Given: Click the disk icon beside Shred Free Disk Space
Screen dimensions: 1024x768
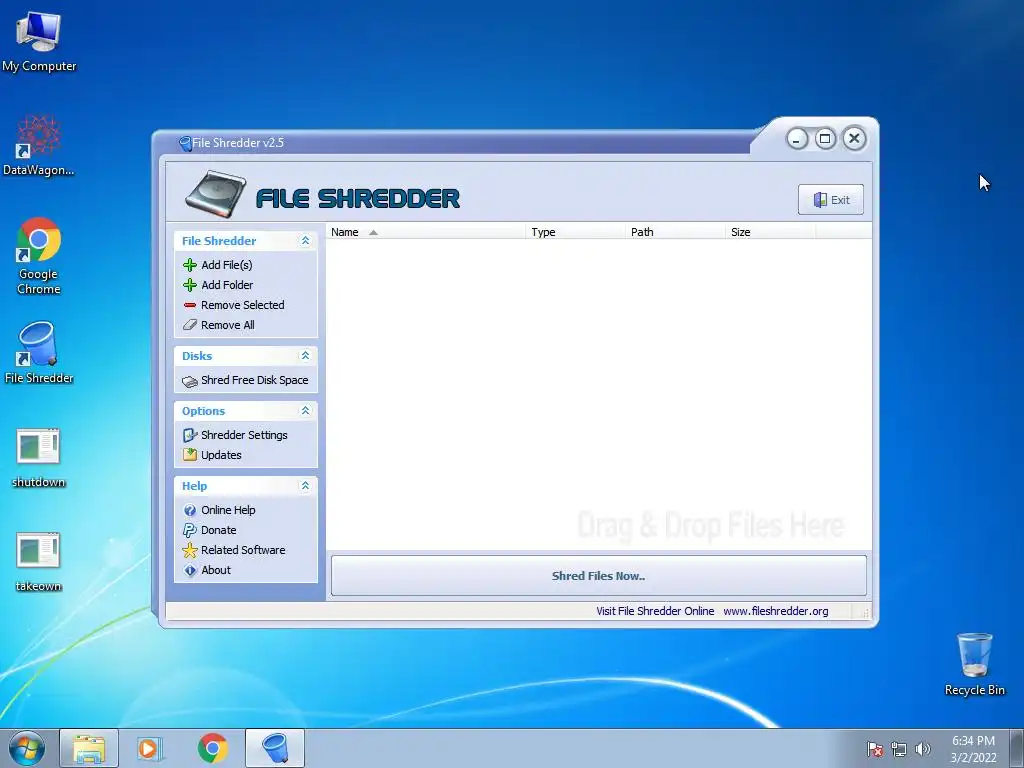Looking at the screenshot, I should click(189, 381).
